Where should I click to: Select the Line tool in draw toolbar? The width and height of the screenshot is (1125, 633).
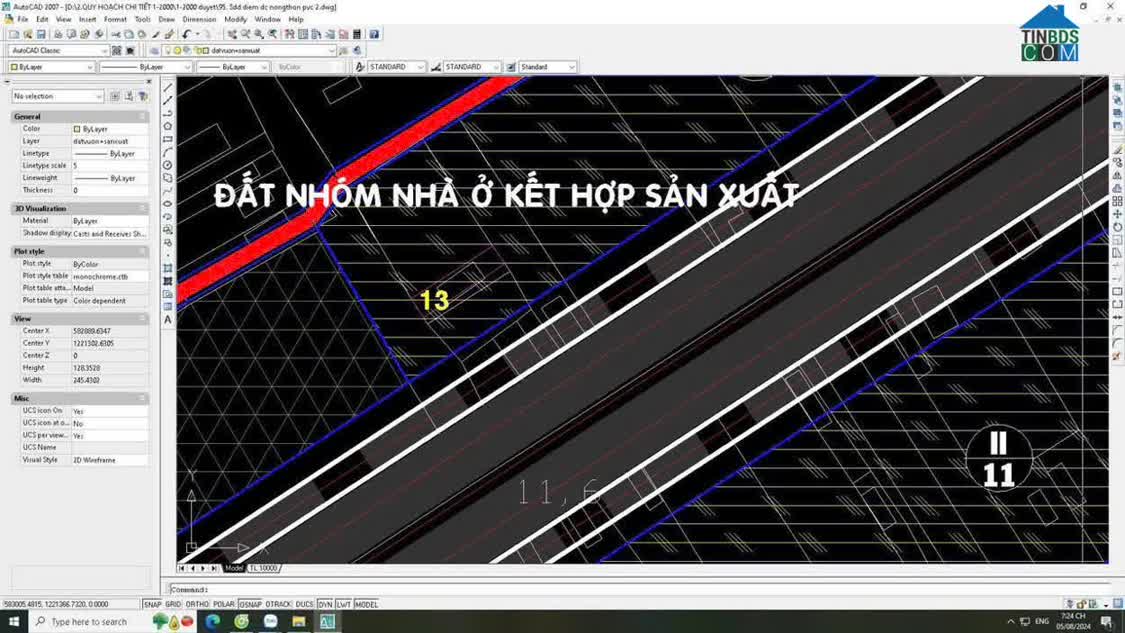coord(168,87)
